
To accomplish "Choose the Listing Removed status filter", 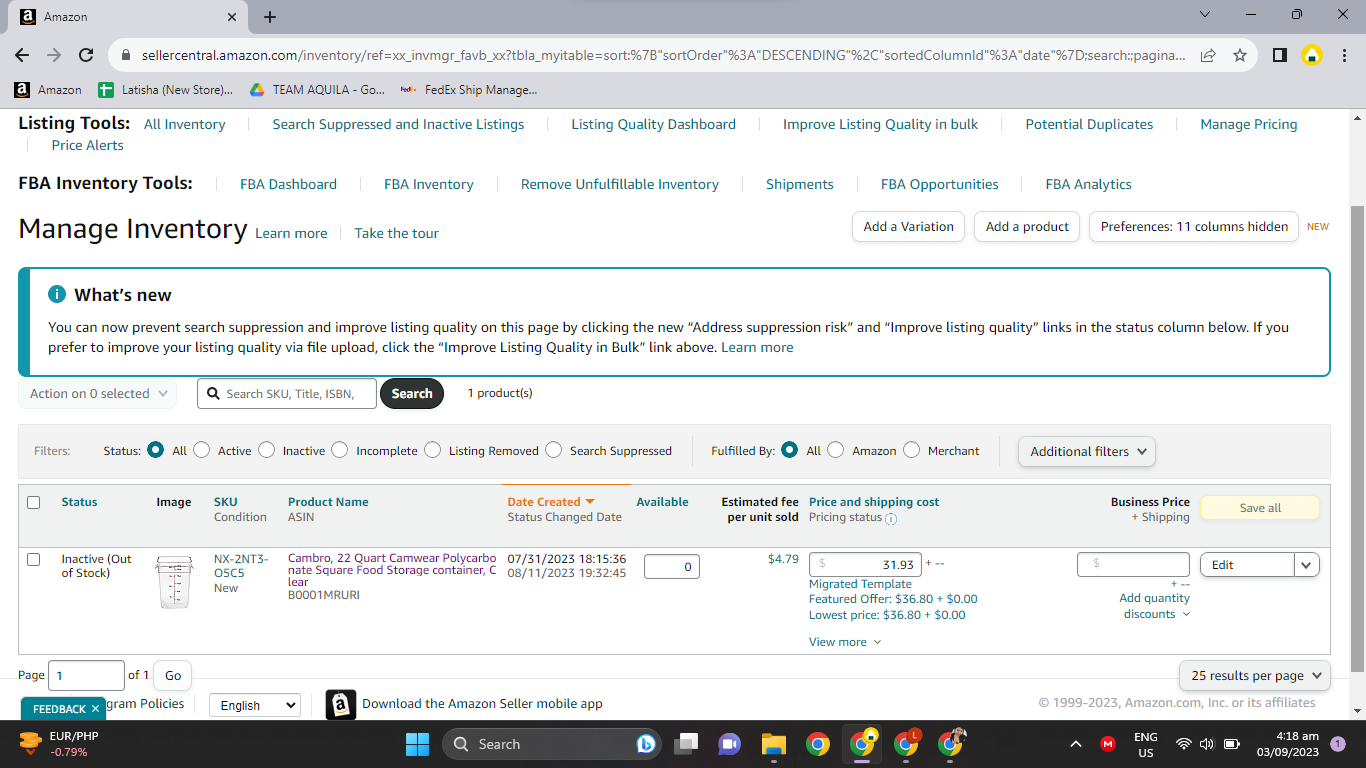I will tap(432, 450).
